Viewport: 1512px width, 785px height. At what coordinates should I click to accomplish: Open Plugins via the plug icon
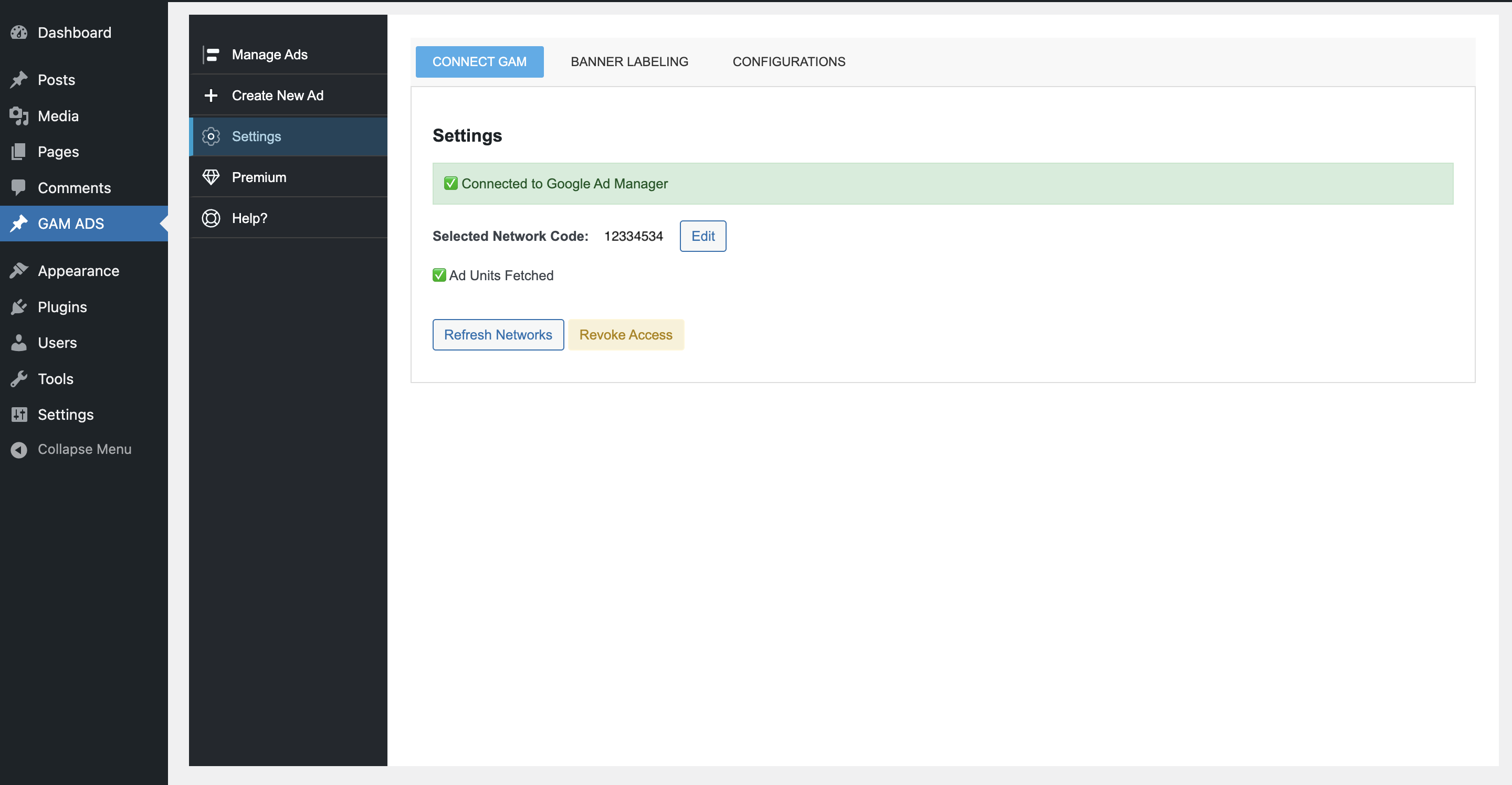19,307
